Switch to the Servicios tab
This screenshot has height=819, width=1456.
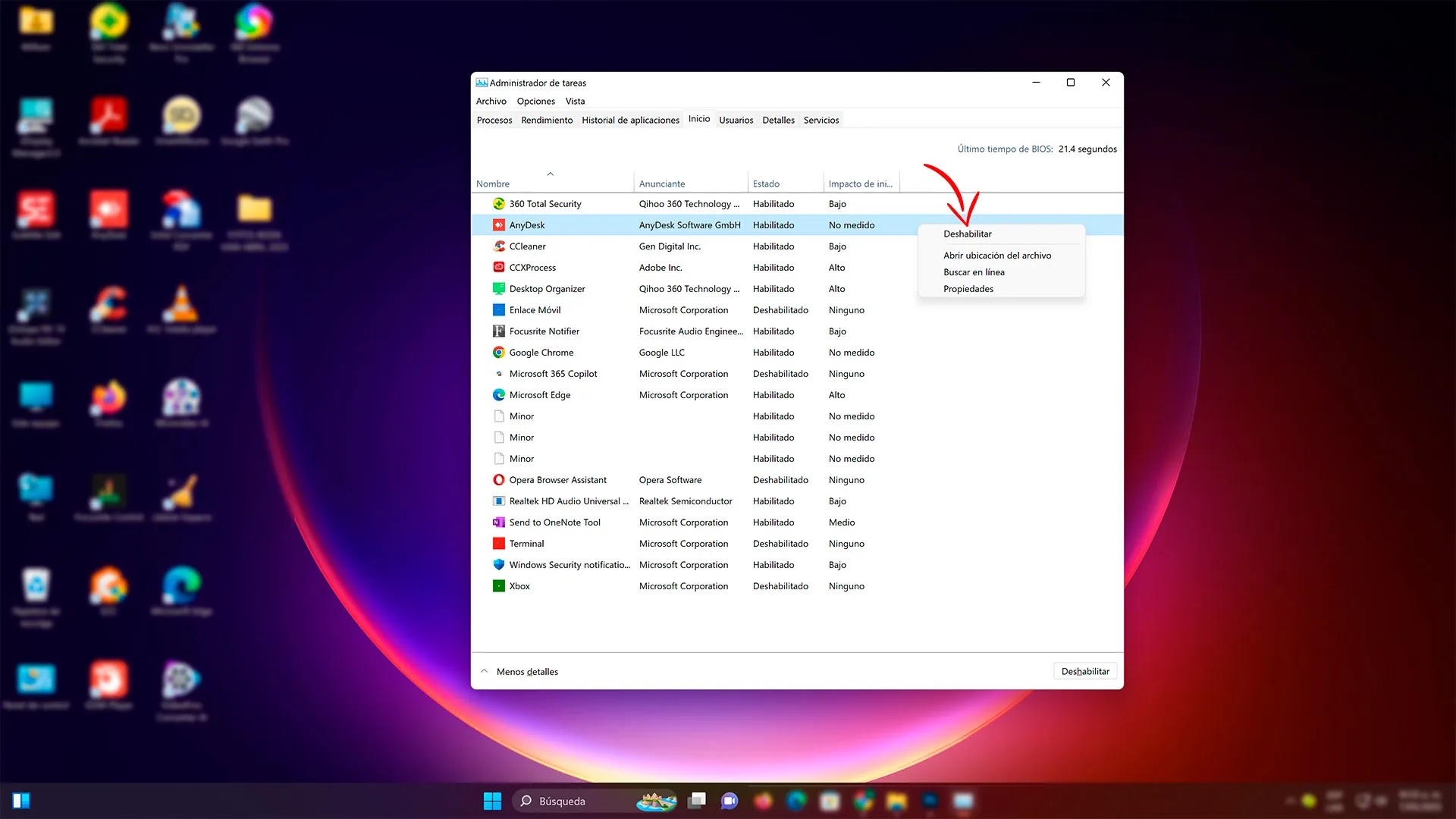[821, 121]
